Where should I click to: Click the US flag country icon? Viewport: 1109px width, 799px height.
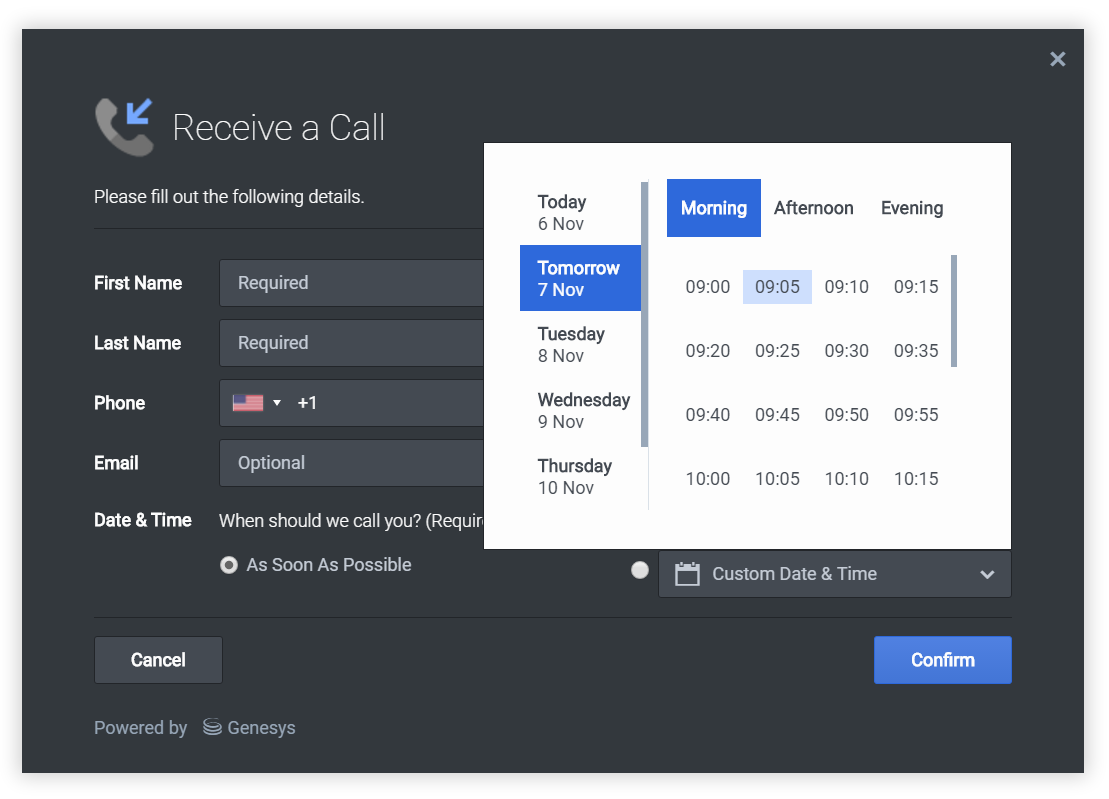pos(247,403)
